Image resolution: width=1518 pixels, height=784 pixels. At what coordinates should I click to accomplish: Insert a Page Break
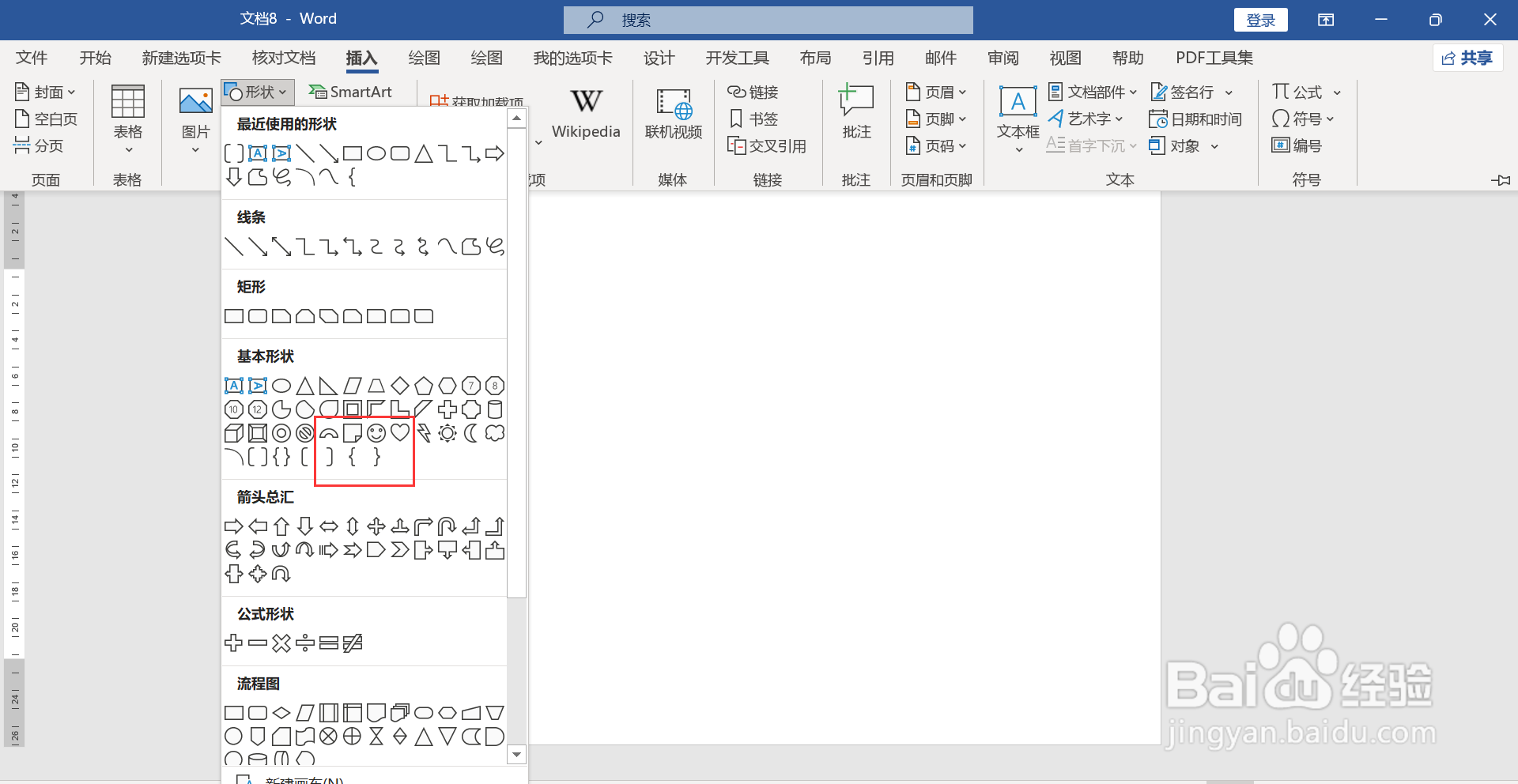click(39, 145)
